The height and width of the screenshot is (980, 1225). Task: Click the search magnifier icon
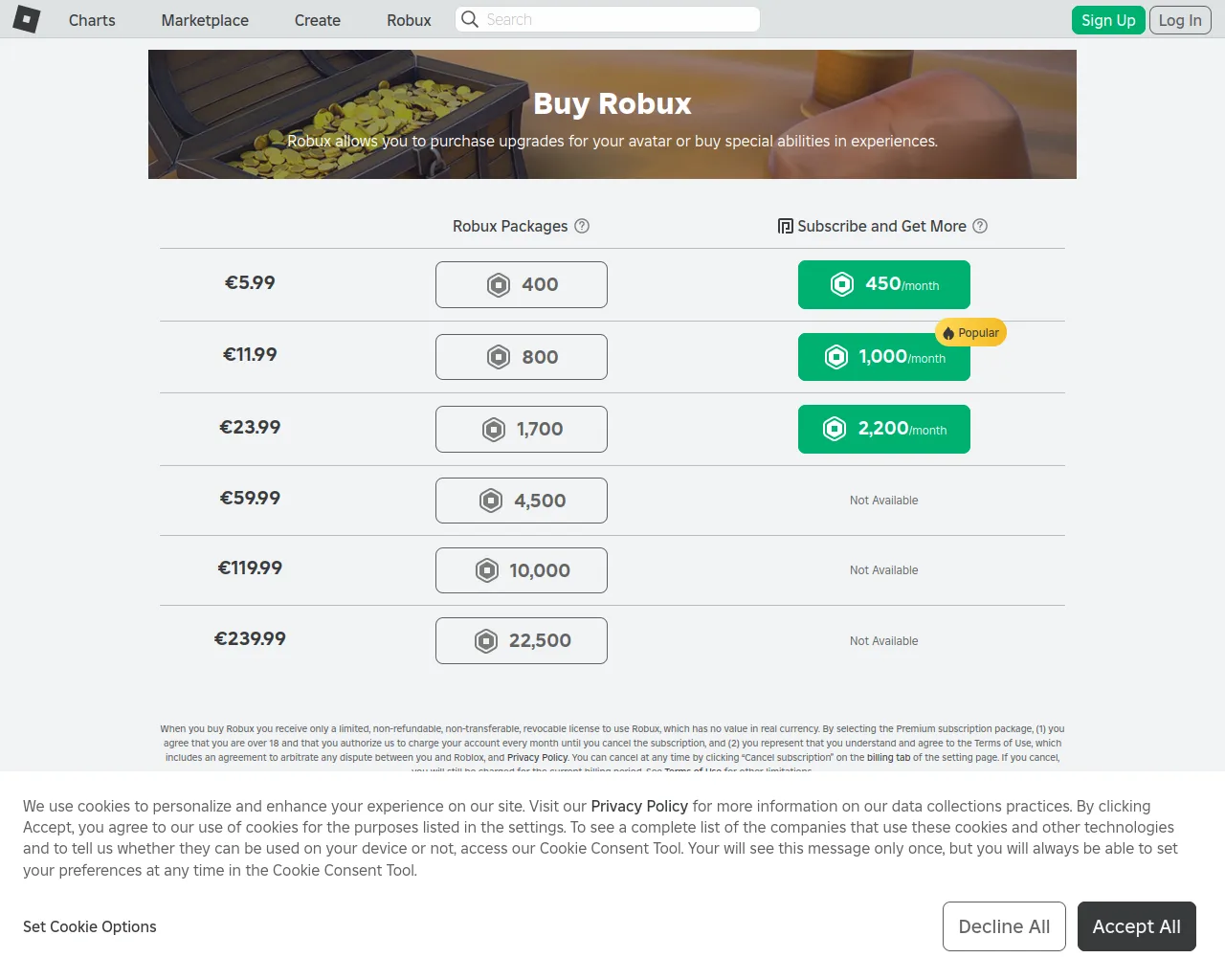point(469,19)
